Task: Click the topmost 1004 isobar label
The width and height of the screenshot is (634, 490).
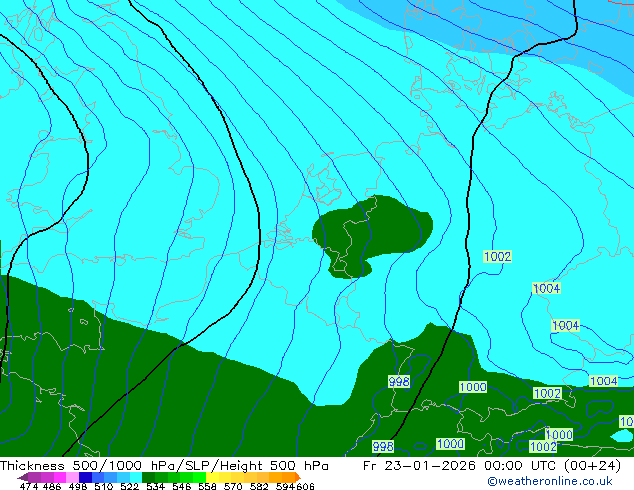Action: (x=546, y=288)
